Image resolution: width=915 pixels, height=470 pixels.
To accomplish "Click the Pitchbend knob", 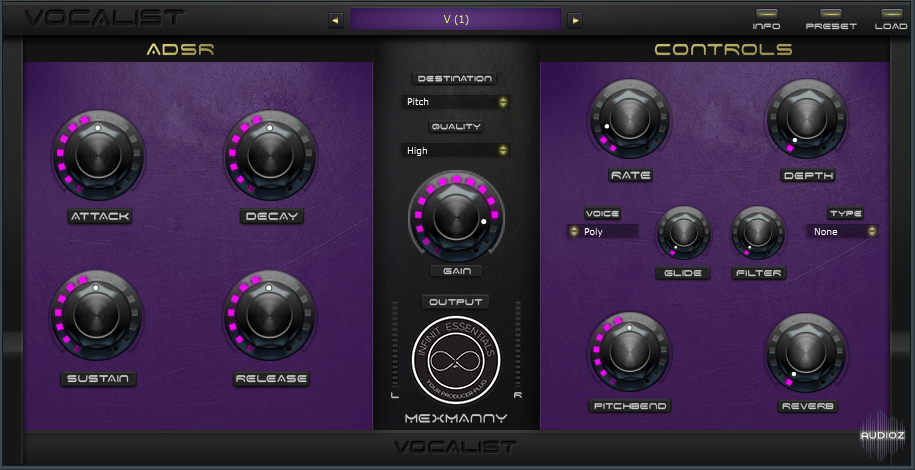I will click(x=629, y=352).
